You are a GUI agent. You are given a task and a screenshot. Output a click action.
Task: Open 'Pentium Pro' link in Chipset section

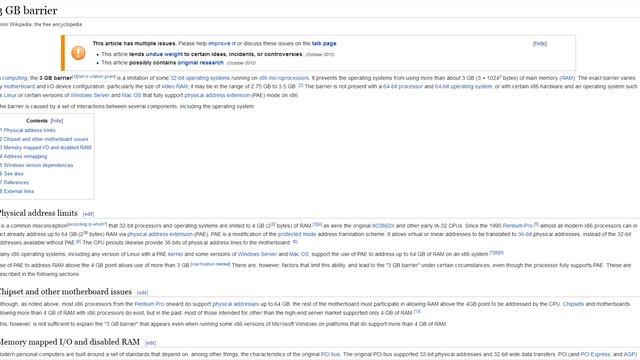click(x=149, y=304)
